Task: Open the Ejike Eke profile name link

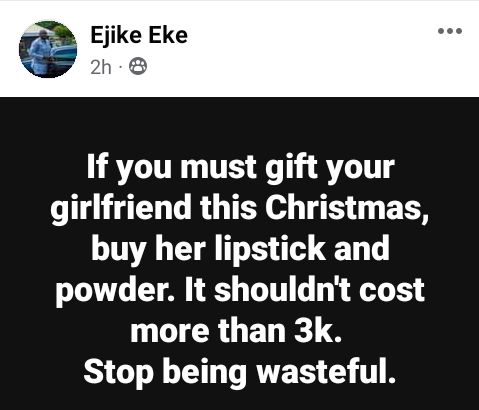Action: 139,35
